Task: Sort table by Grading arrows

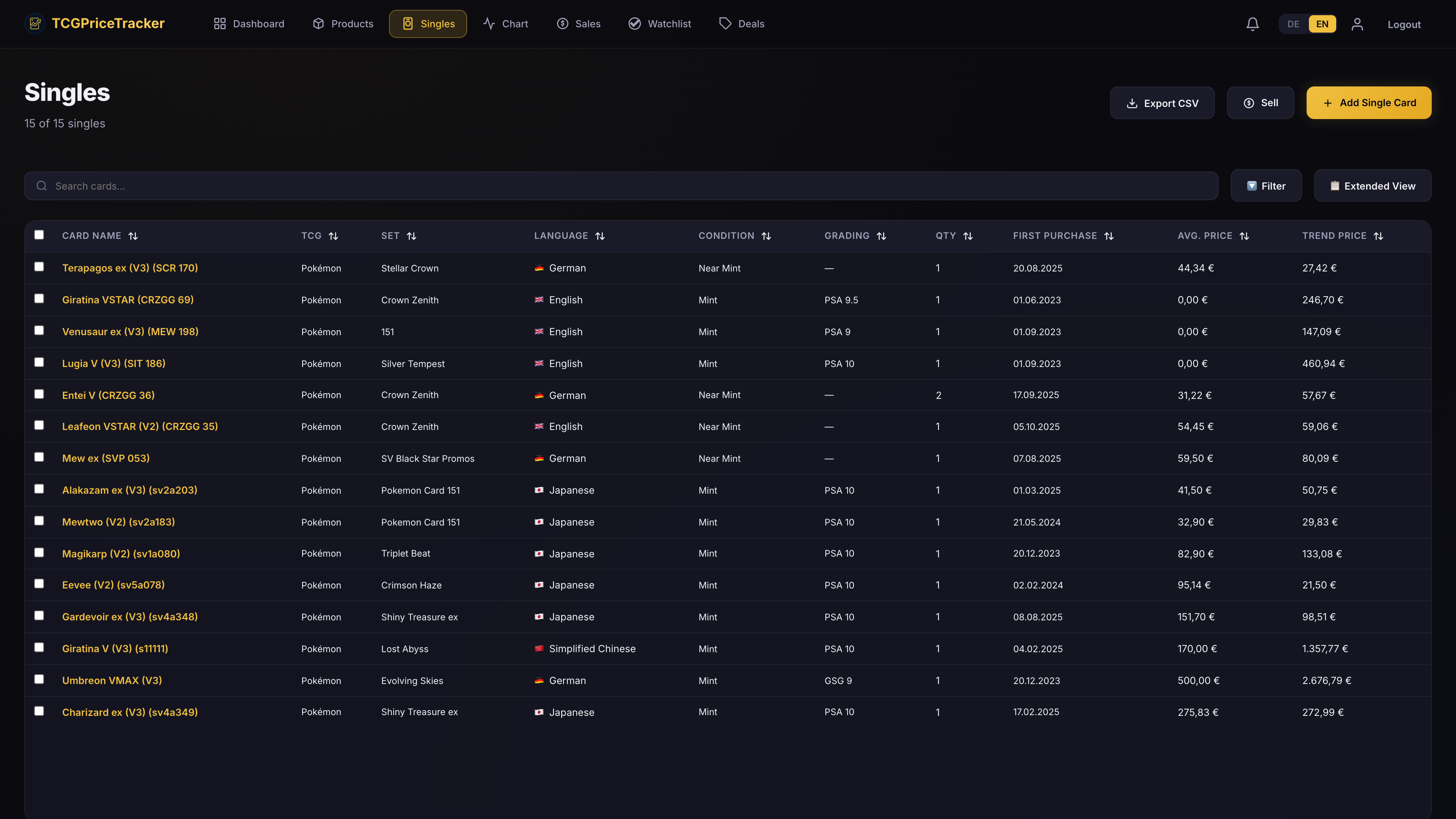Action: pyautogui.click(x=881, y=236)
